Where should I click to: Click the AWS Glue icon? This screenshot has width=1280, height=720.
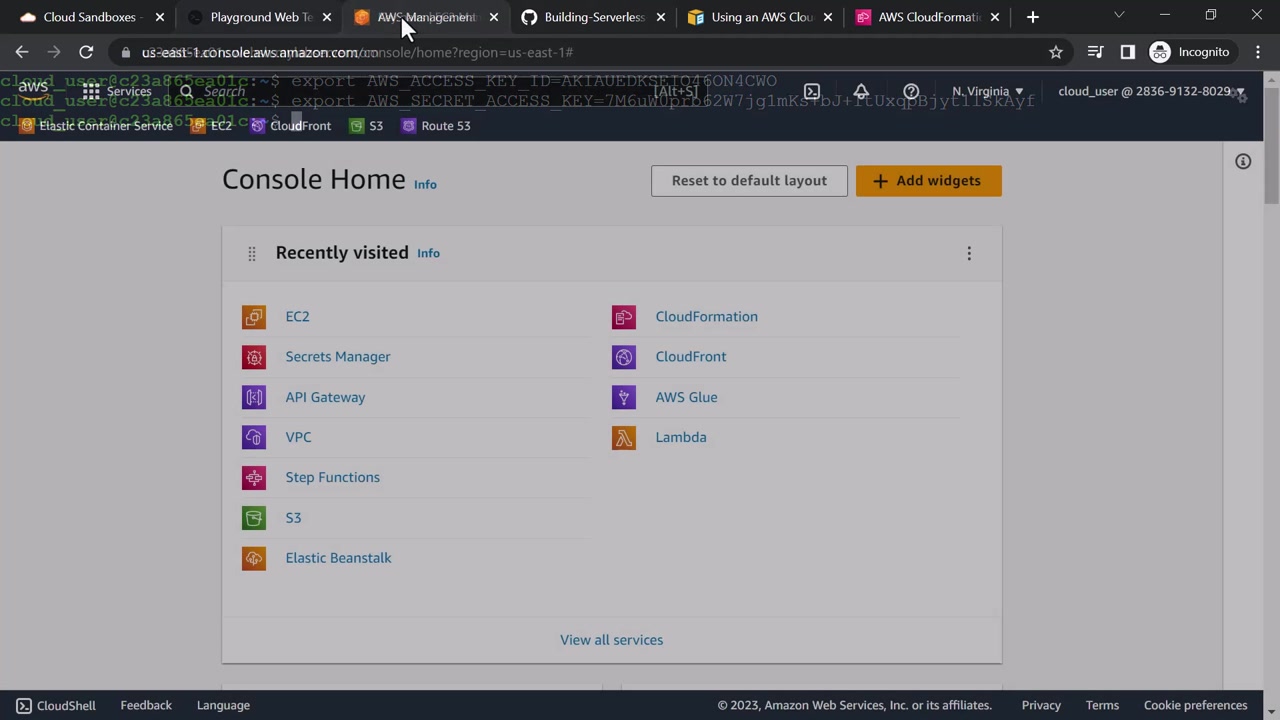click(624, 397)
